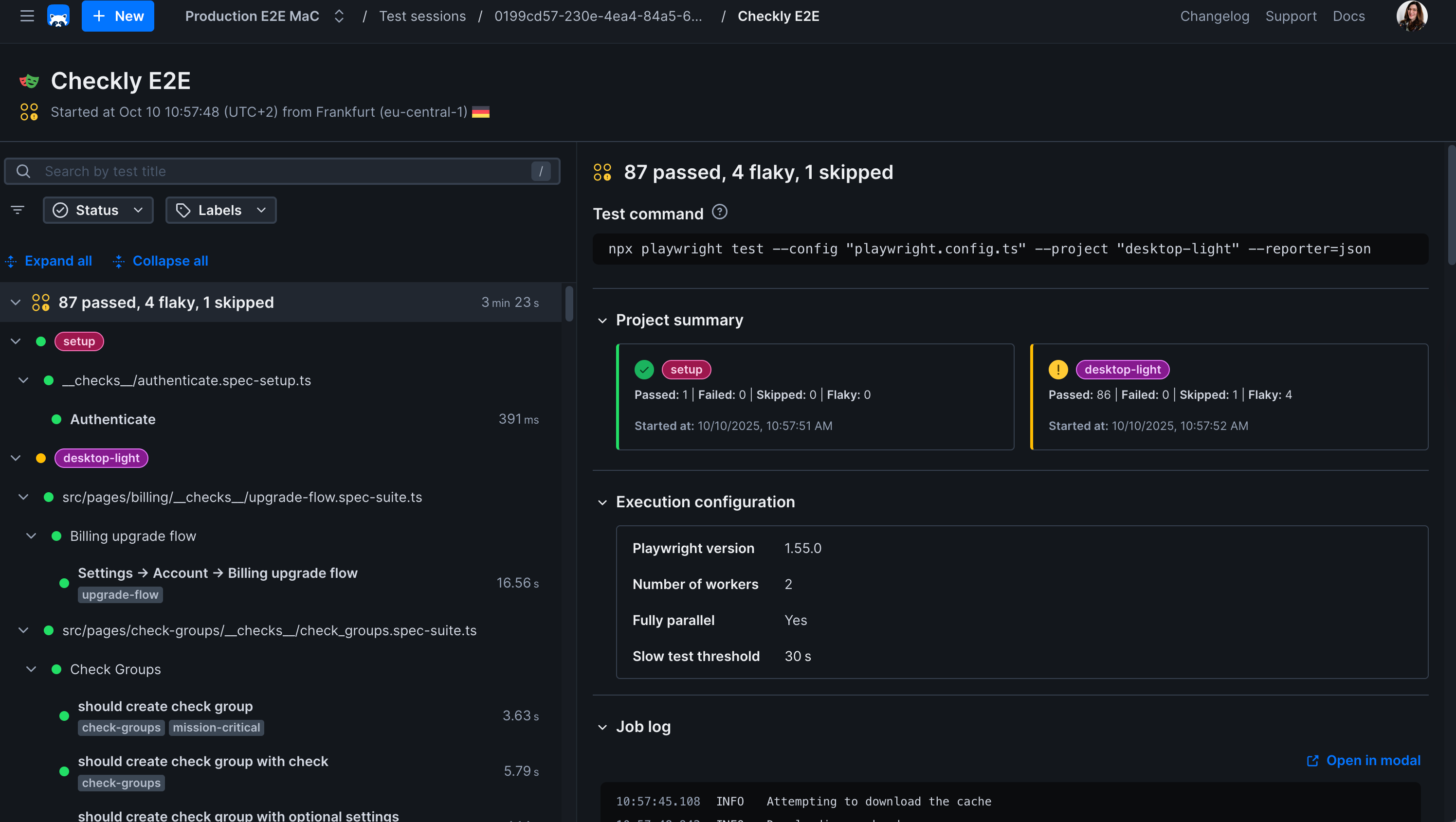Click the yellow warning icon on desktop-light card
Image resolution: width=1456 pixels, height=822 pixels.
coord(1058,370)
